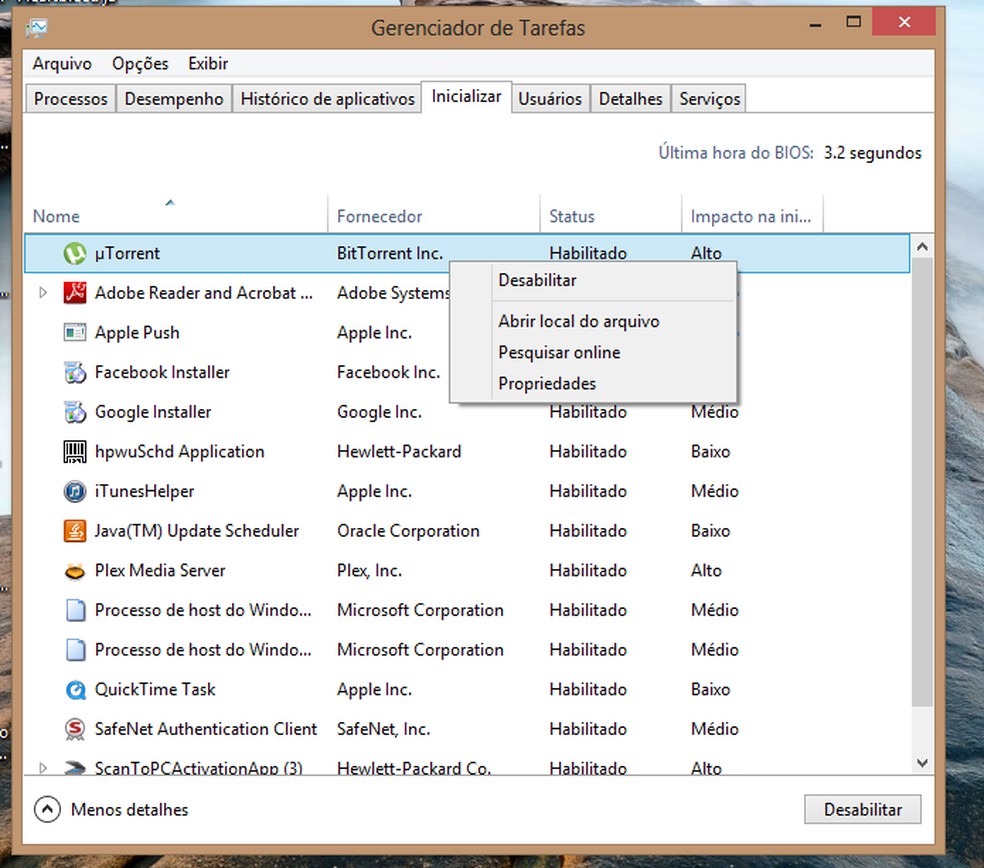The height and width of the screenshot is (868, 984).
Task: Click the Facebook Installer icon
Action: 75,372
